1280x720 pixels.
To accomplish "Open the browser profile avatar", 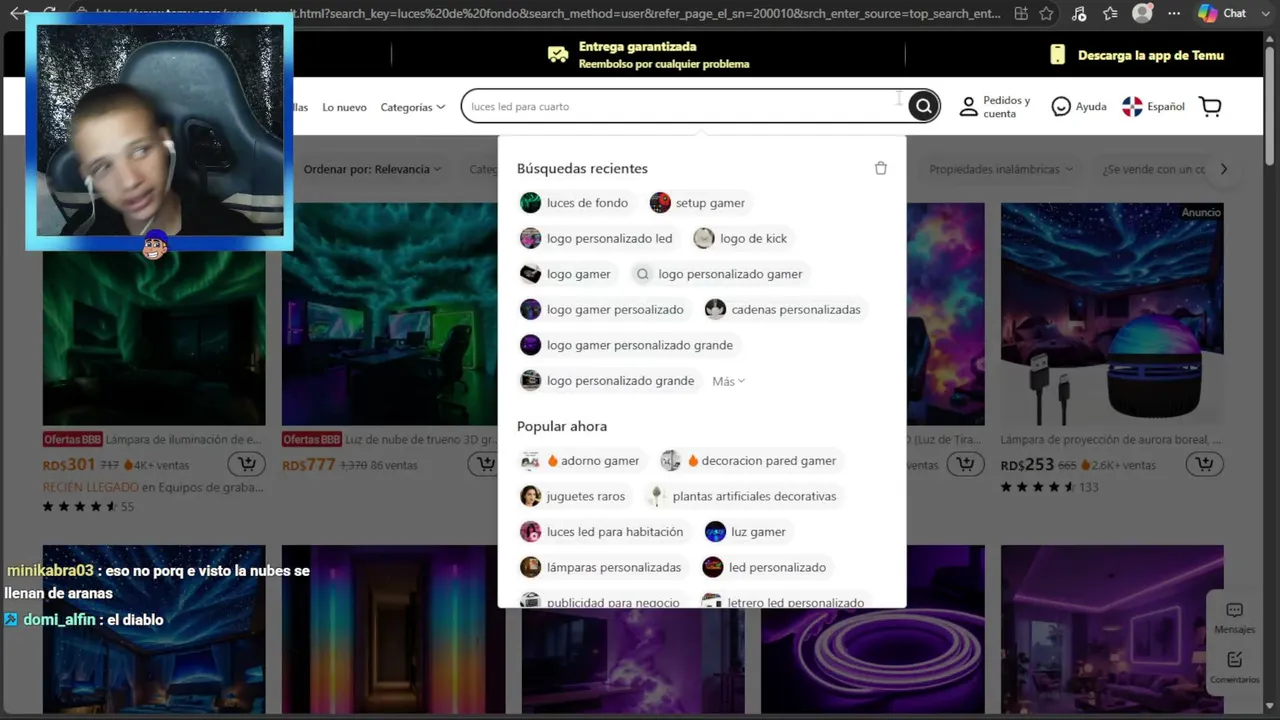I will [1142, 14].
